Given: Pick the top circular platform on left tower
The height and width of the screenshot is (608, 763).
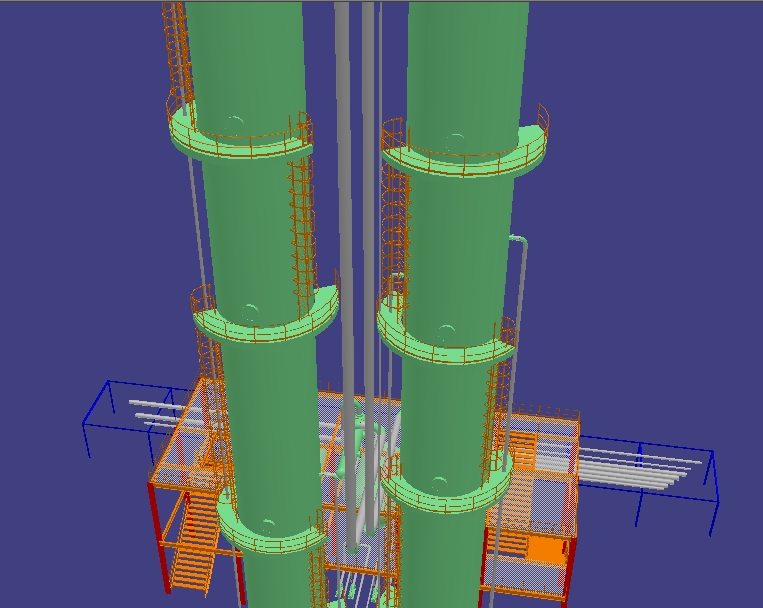Looking at the screenshot, I should tap(242, 139).
